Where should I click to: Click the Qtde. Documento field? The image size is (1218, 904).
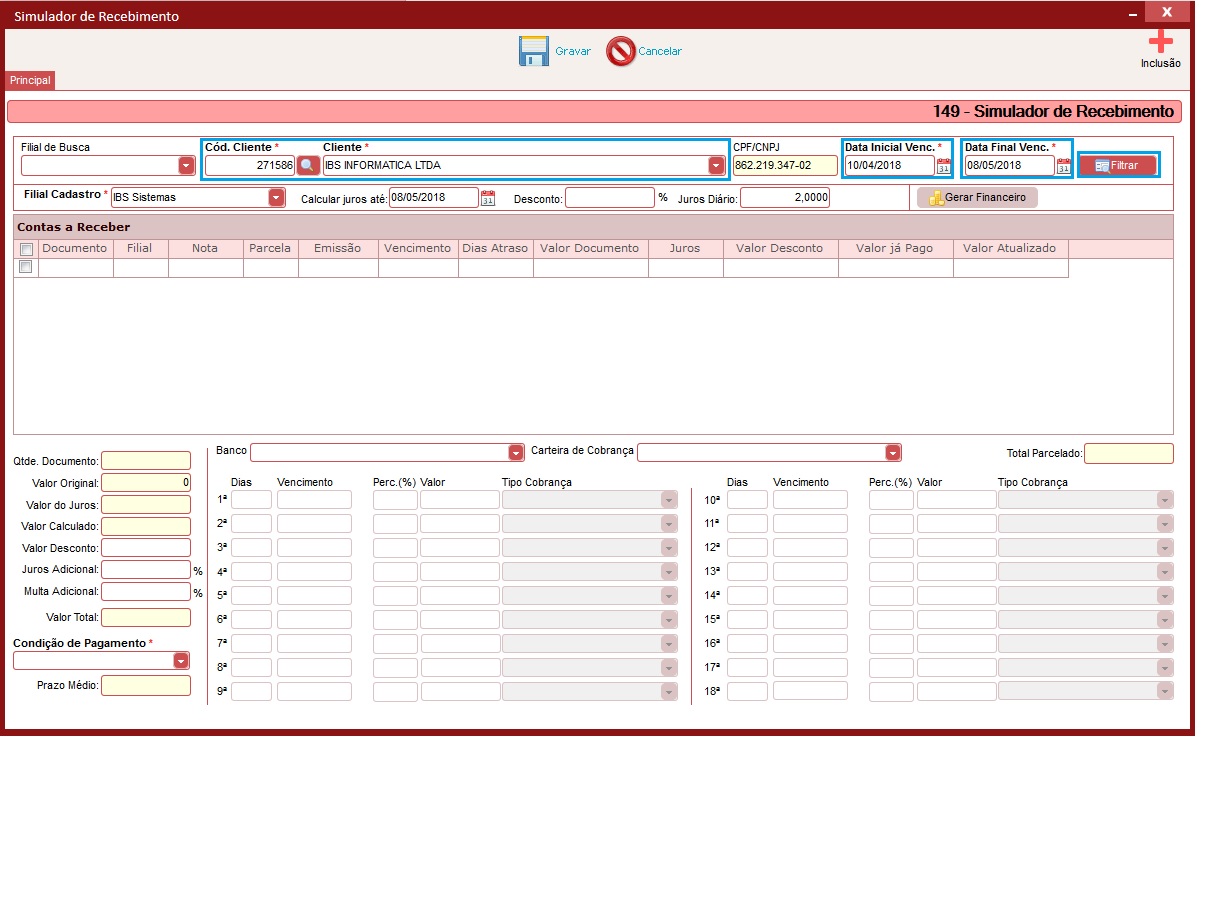click(x=146, y=461)
